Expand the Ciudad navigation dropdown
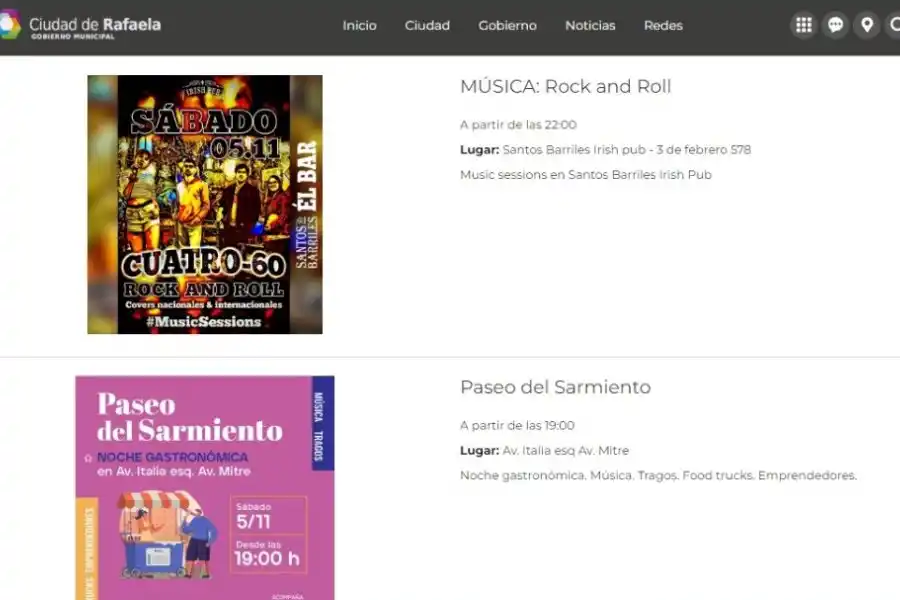Screen dimensions: 900x600 pos(427,26)
